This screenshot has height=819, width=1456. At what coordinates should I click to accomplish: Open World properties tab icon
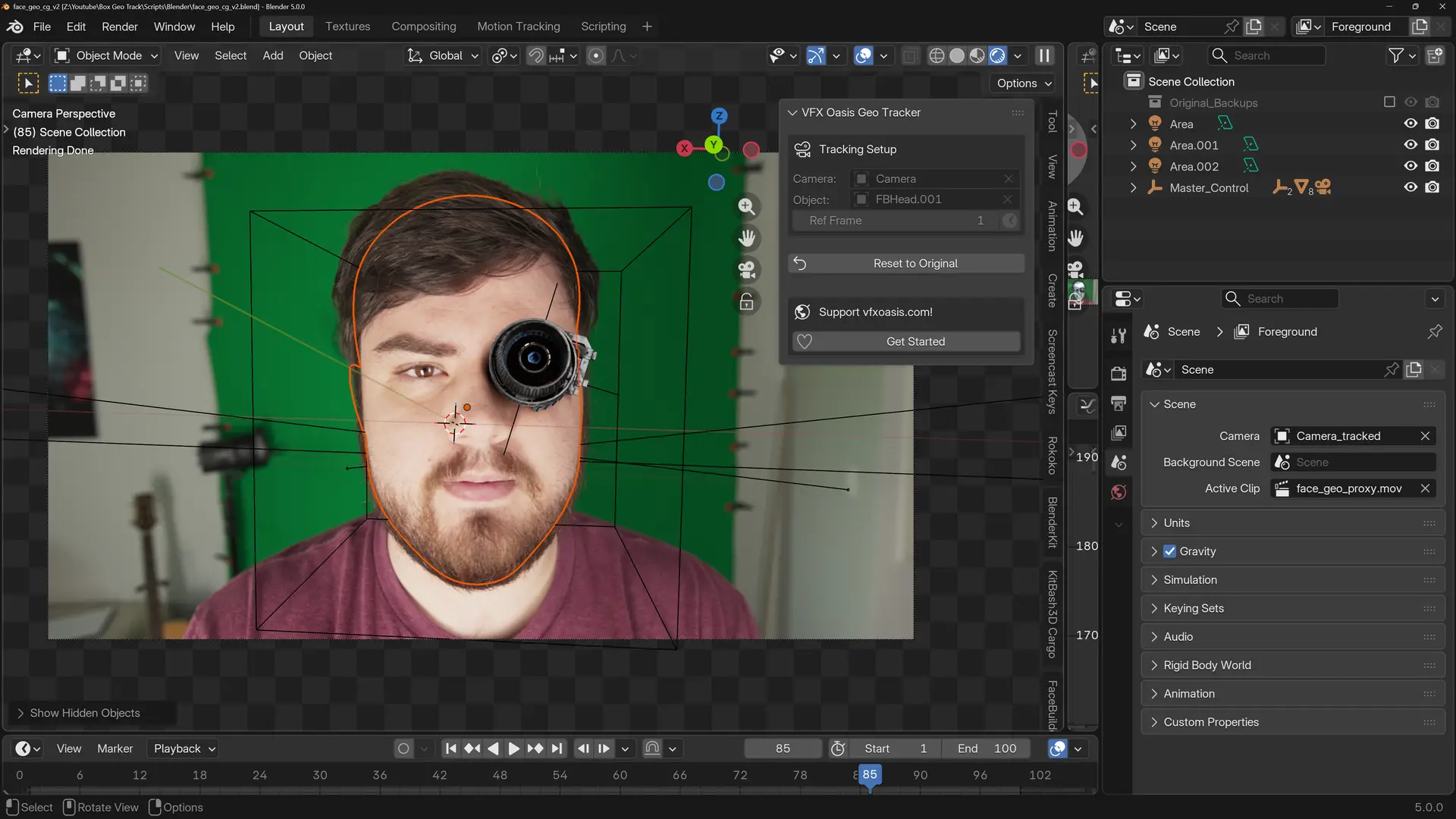[1119, 492]
